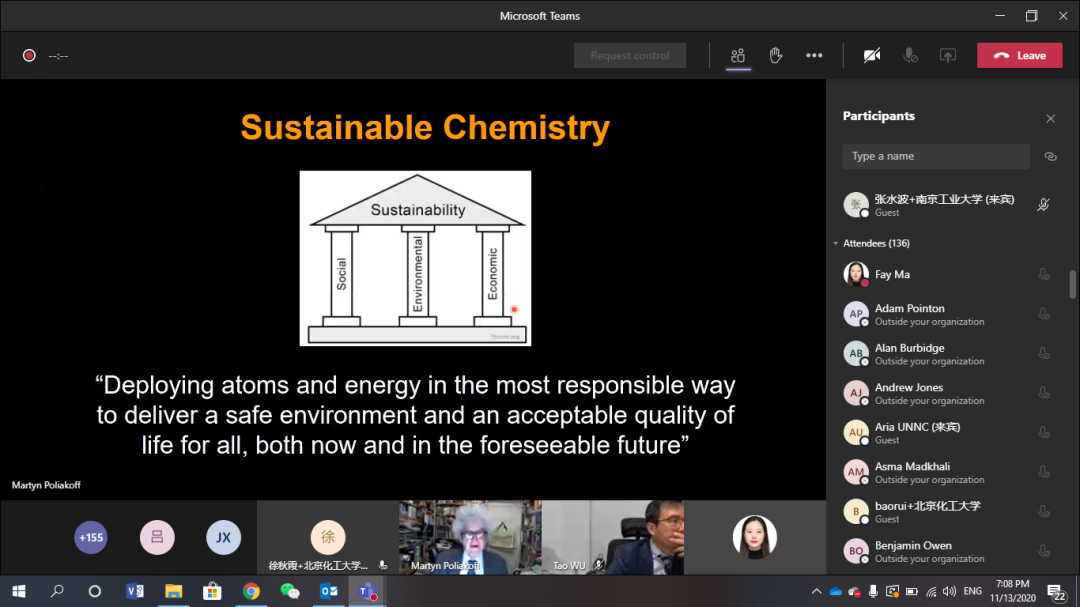Click the Request control button
The width and height of the screenshot is (1080, 607).
click(630, 56)
